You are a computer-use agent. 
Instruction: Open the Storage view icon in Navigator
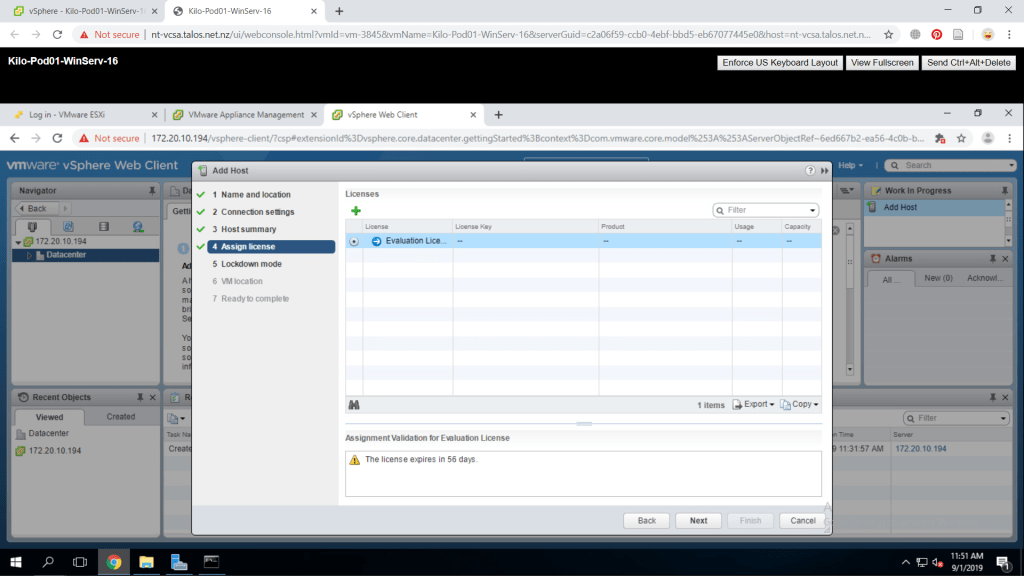click(x=104, y=227)
